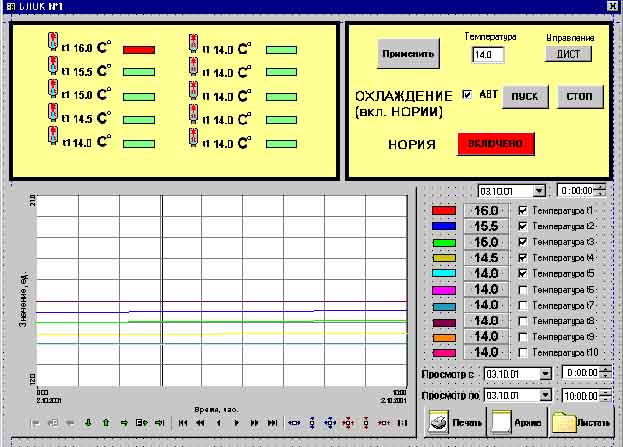This screenshot has width=623, height=447.
Task: Click the skip-to-end playback icon
Action: pos(270,423)
